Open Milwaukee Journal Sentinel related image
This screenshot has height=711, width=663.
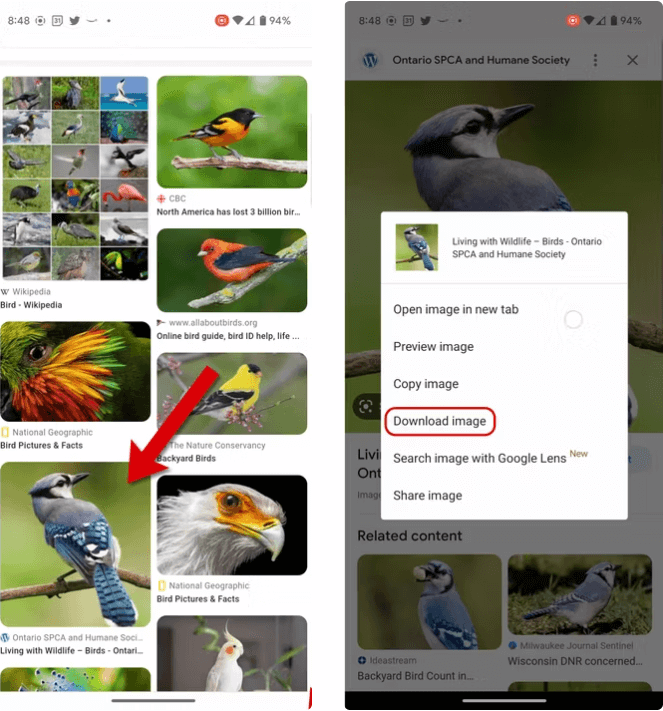point(580,594)
